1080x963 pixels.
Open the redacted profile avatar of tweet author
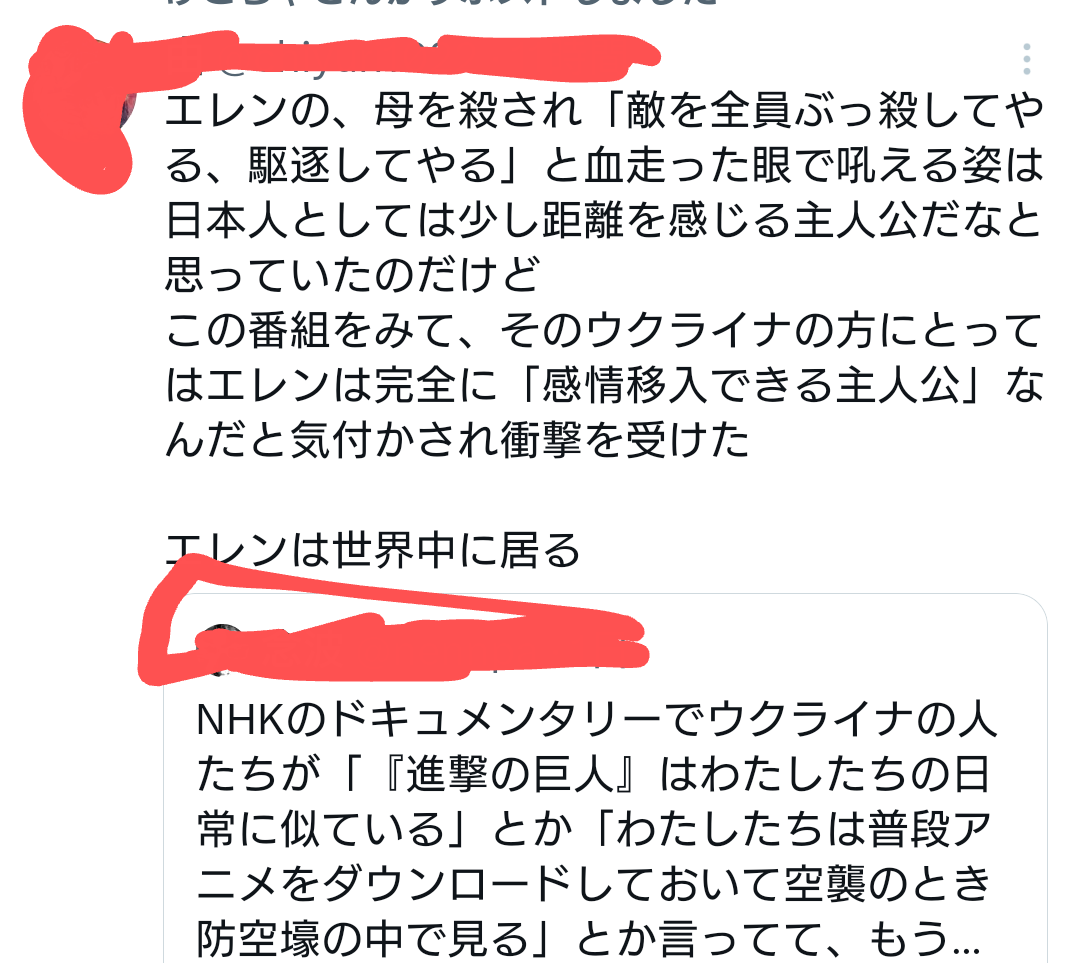(79, 103)
